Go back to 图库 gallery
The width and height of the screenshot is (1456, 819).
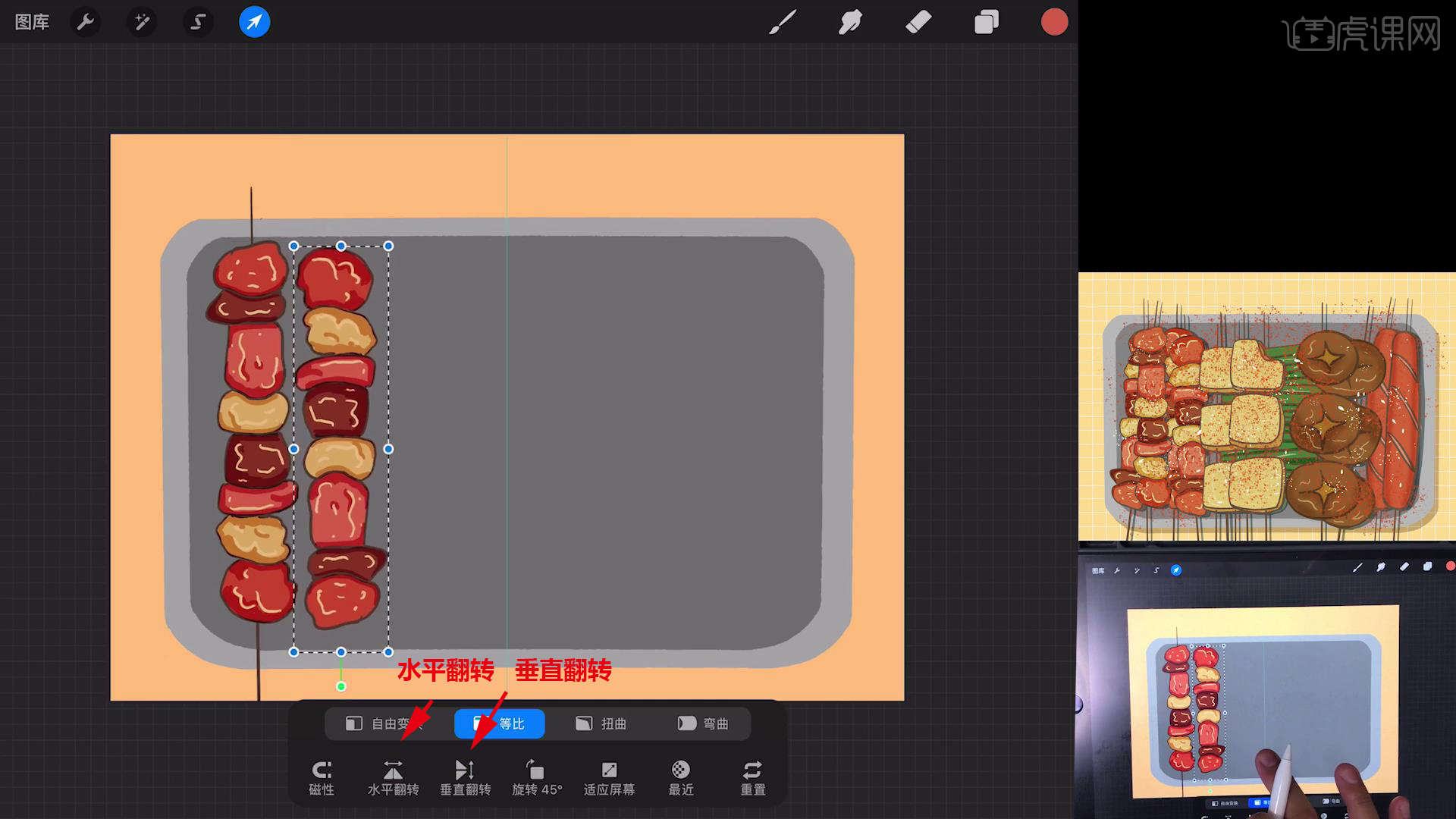[32, 22]
